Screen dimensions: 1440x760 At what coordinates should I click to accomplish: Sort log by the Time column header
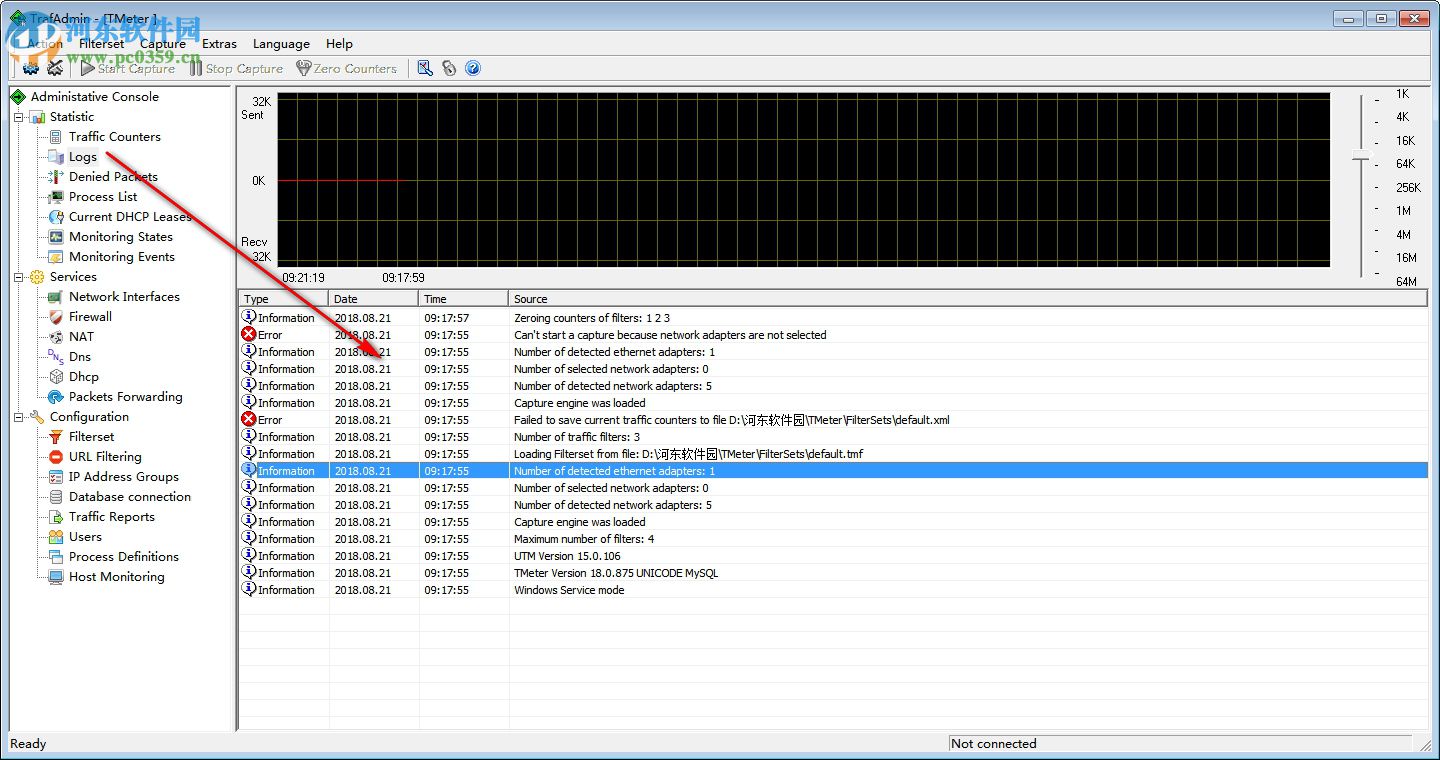[463, 299]
